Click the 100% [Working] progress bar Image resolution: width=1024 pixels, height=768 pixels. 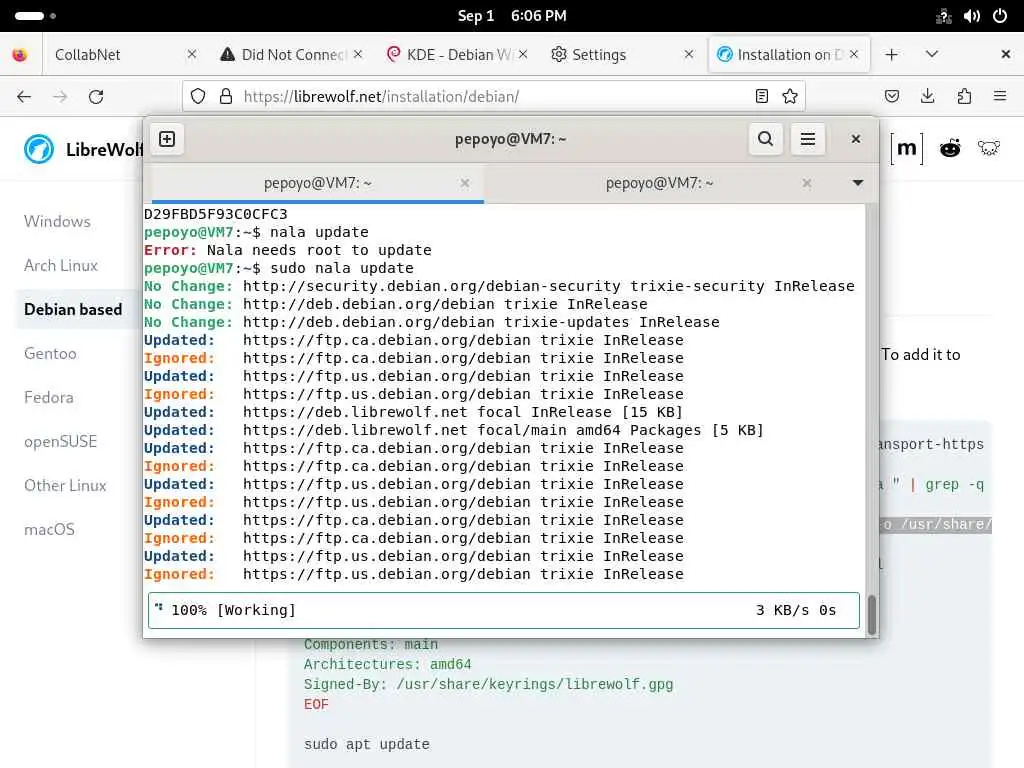[504, 611]
